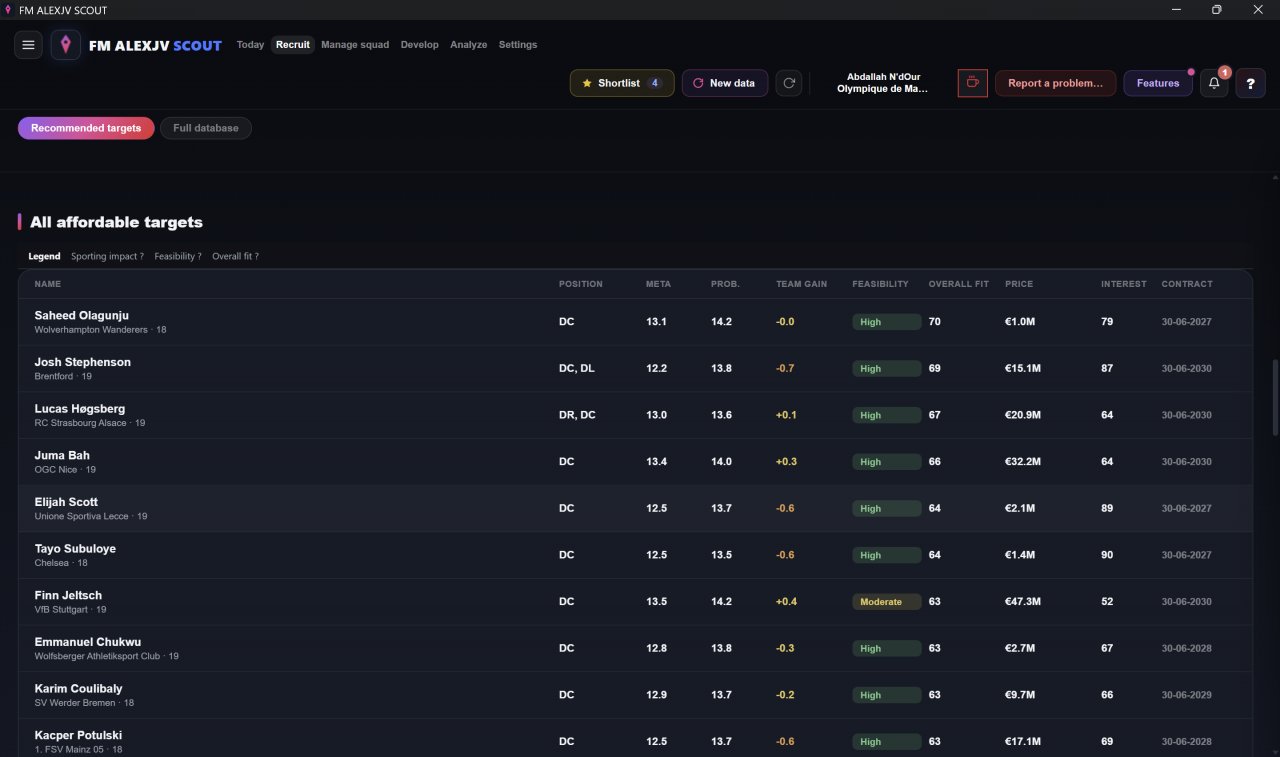1280x757 pixels.
Task: Select player Lucas Høgsberg
Action: coord(635,415)
